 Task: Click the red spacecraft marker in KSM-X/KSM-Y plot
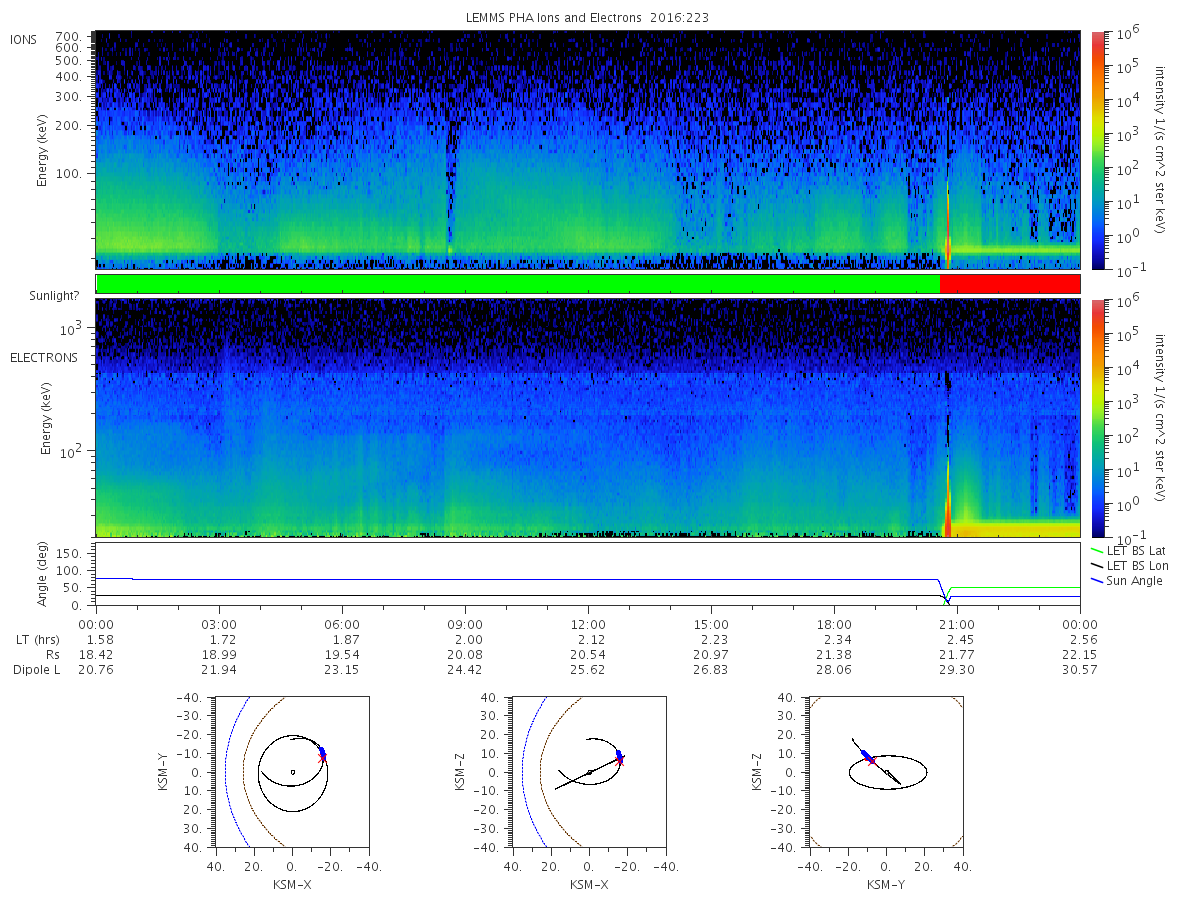(321, 758)
